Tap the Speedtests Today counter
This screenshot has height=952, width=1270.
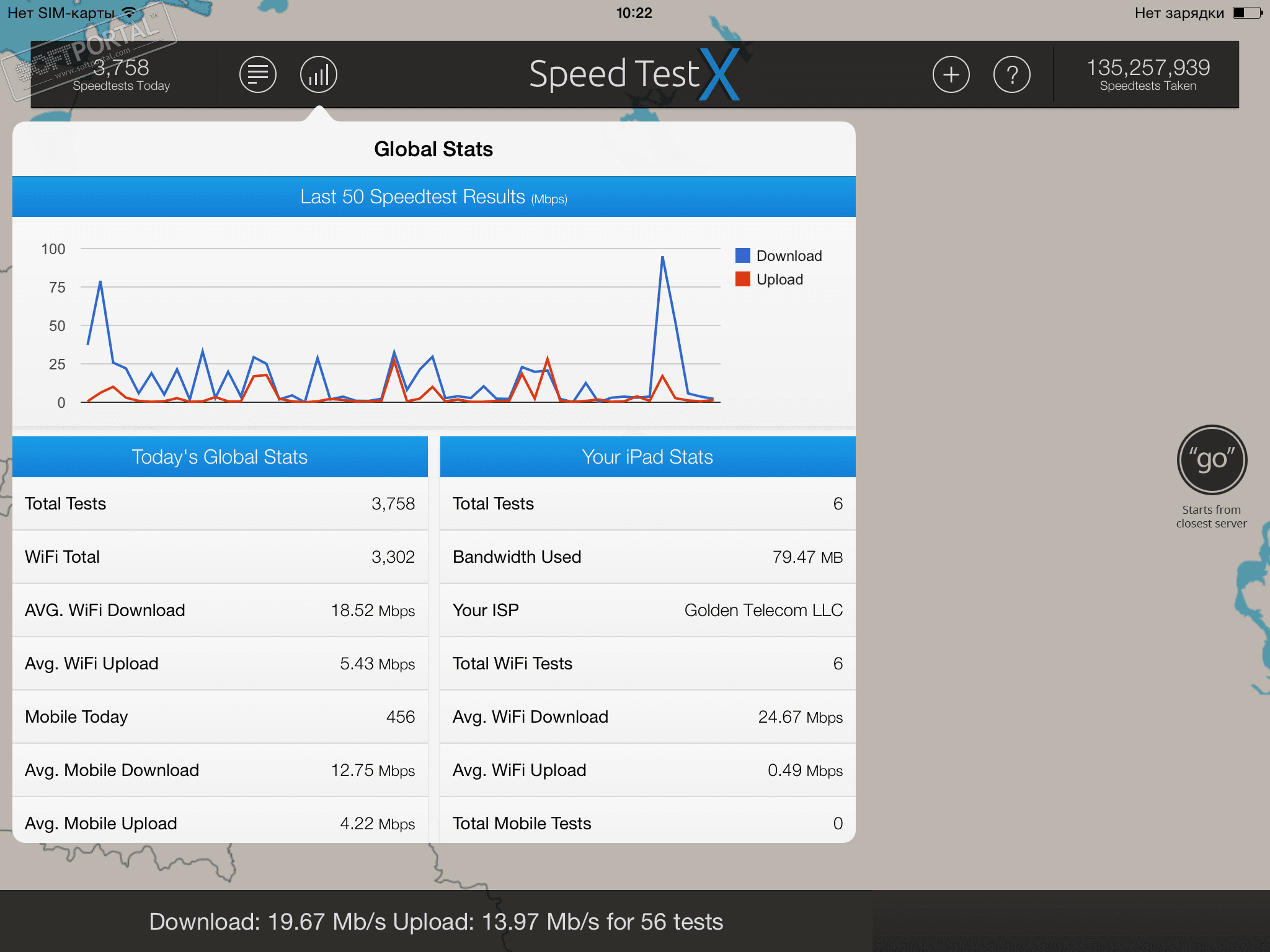pyautogui.click(x=122, y=74)
